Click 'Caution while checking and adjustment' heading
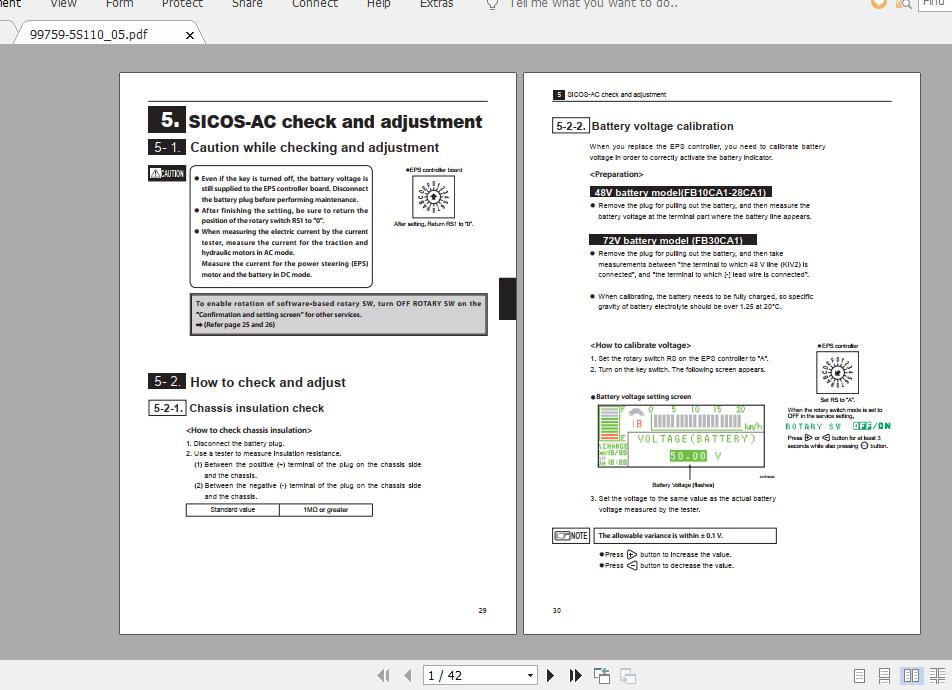This screenshot has width=952, height=690. point(314,148)
